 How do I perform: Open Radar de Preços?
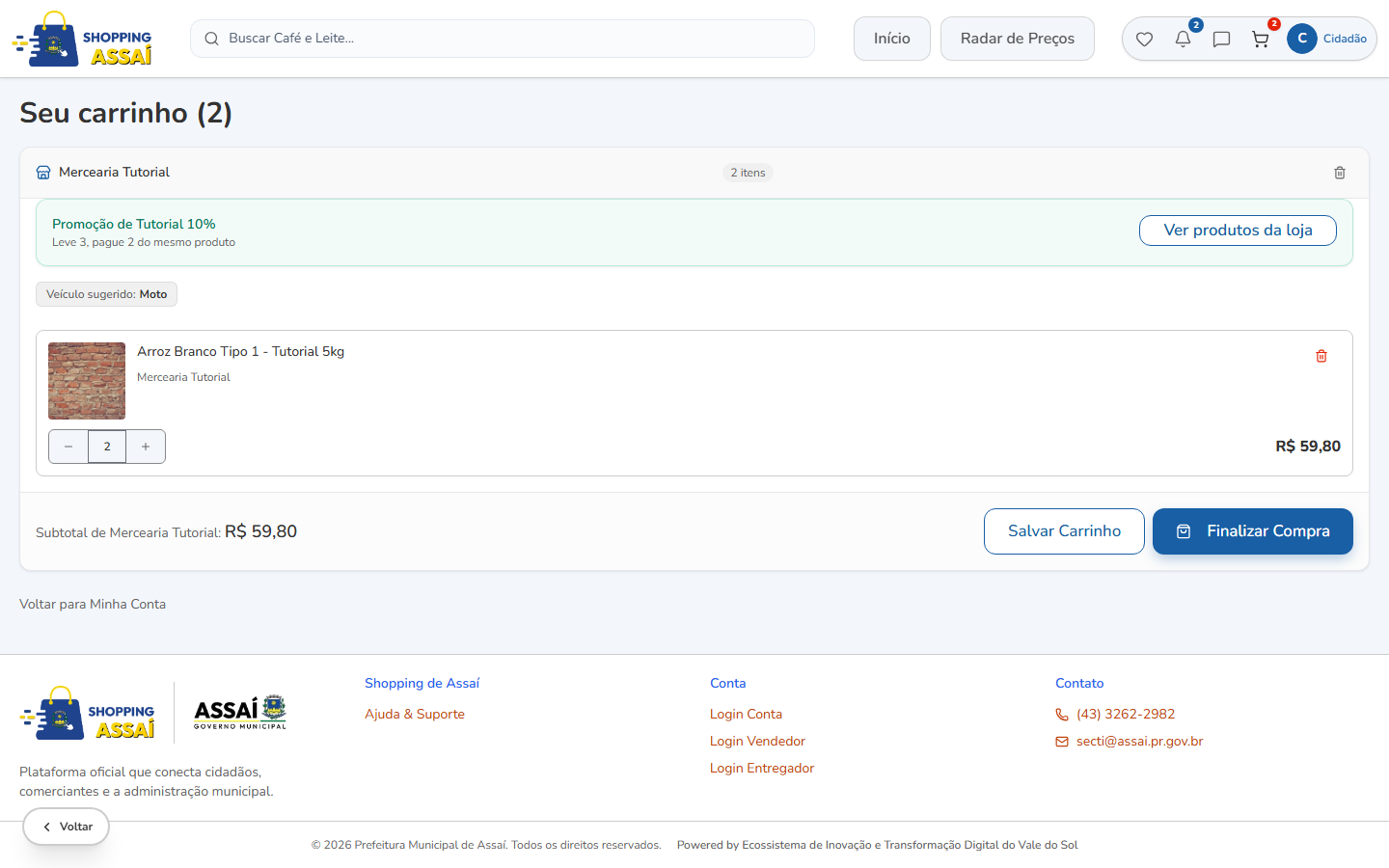tap(1018, 39)
